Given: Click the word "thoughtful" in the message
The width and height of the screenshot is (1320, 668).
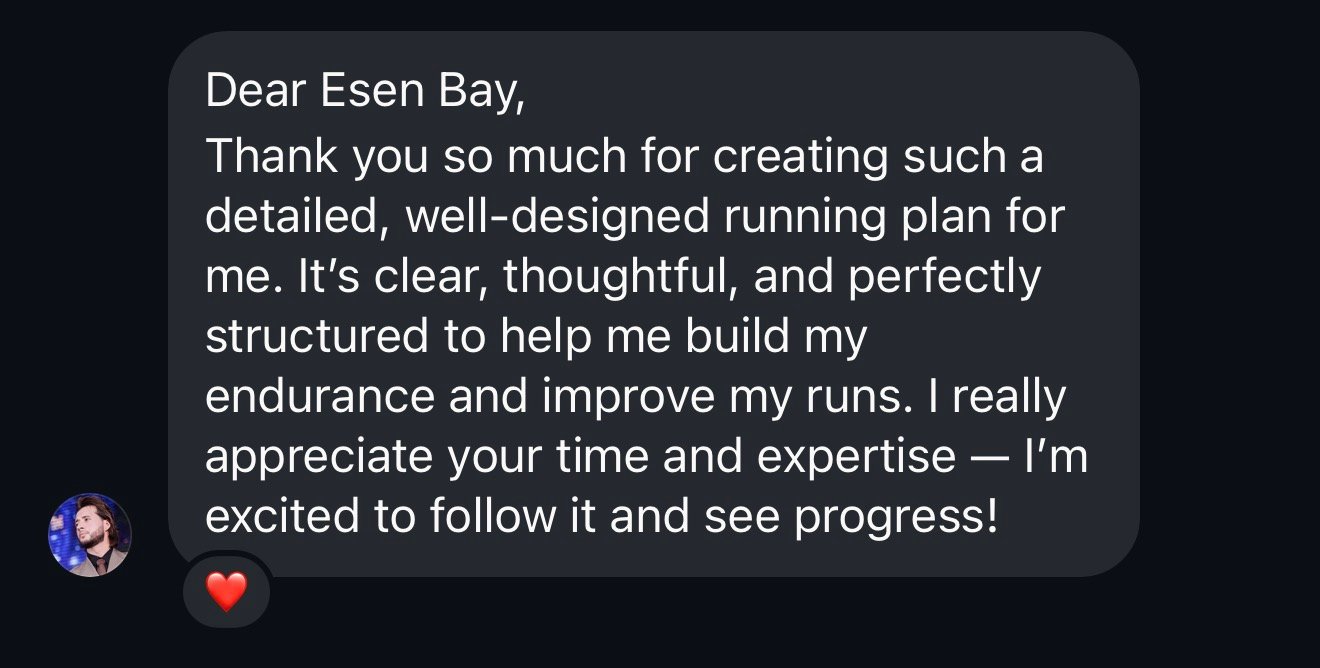Looking at the screenshot, I should [x=619, y=277].
